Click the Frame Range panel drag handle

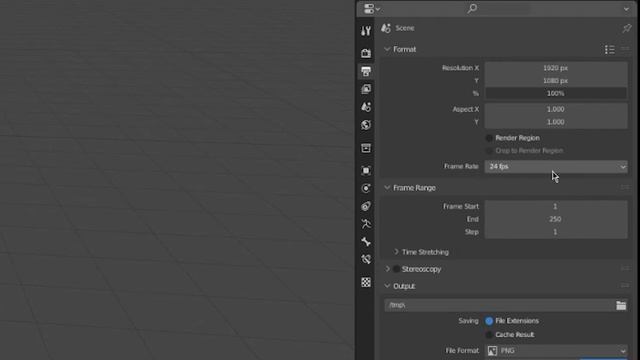pos(625,187)
